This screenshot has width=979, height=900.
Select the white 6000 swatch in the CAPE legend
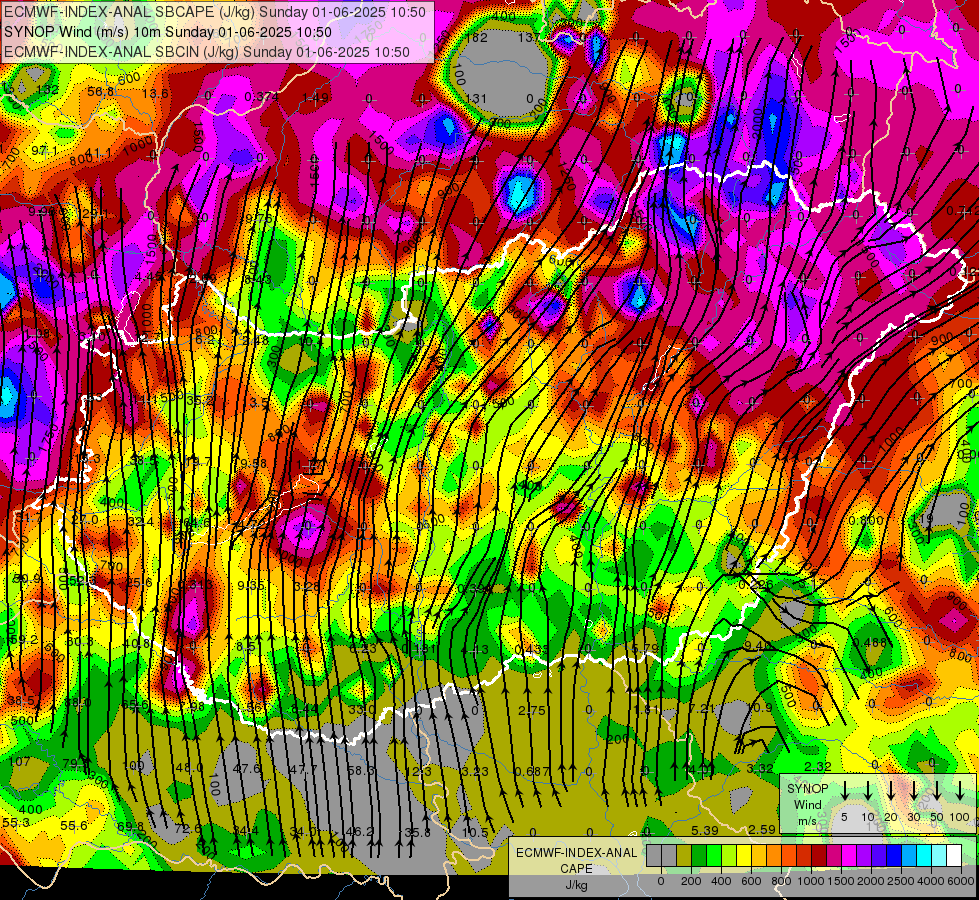tap(954, 855)
